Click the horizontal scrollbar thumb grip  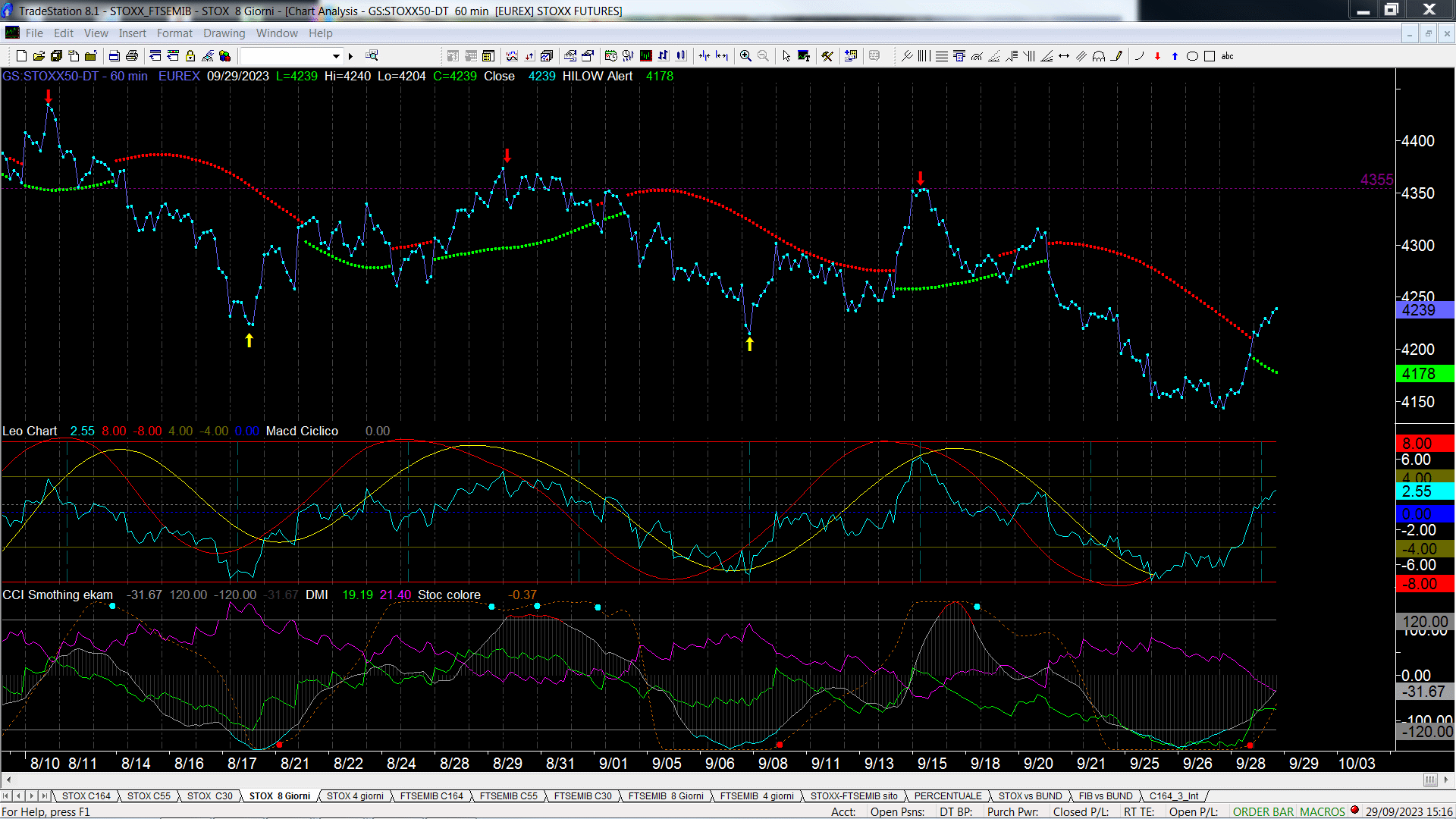coord(1429,780)
